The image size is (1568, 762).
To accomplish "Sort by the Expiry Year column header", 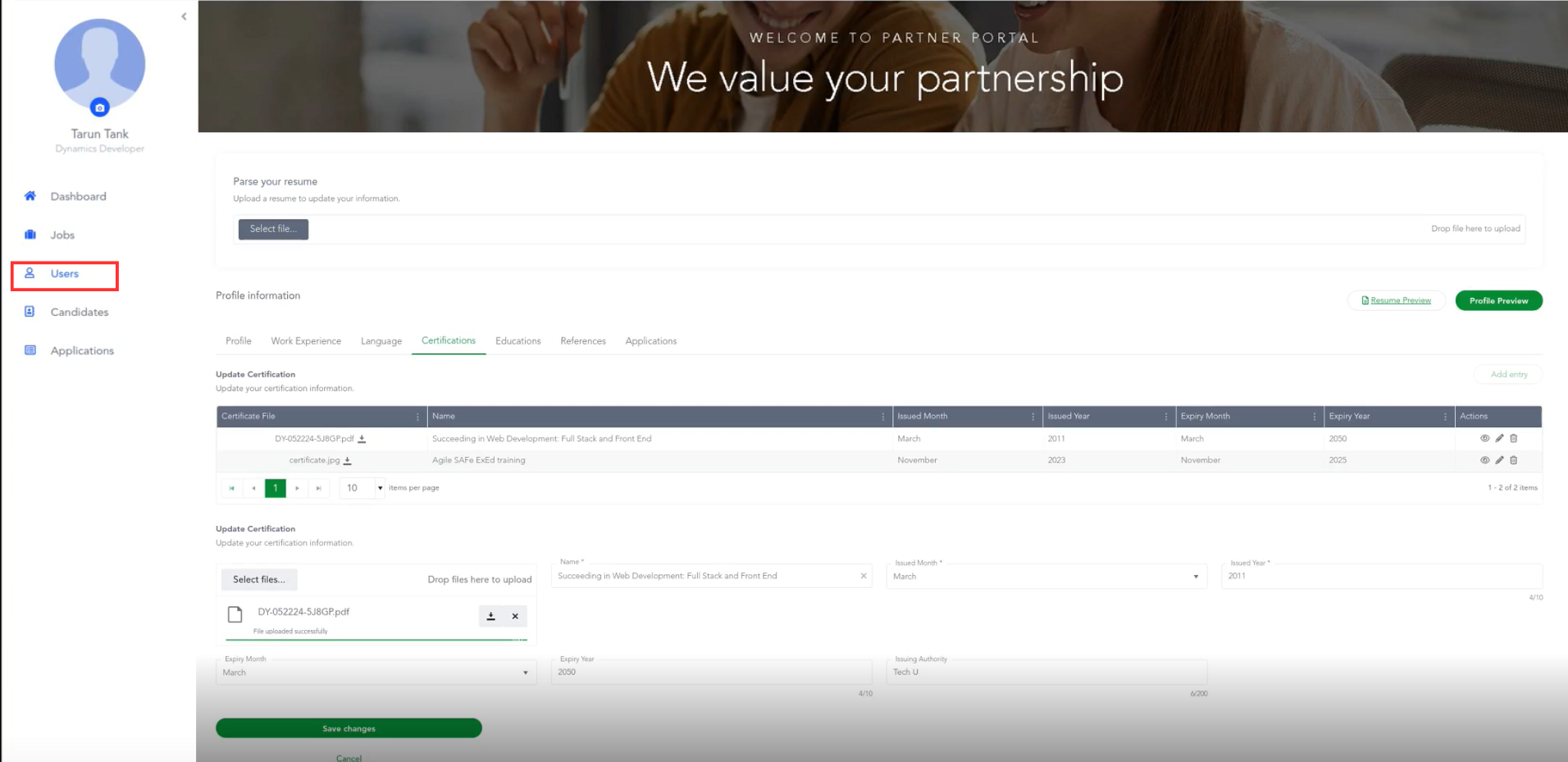I will pos(1350,417).
